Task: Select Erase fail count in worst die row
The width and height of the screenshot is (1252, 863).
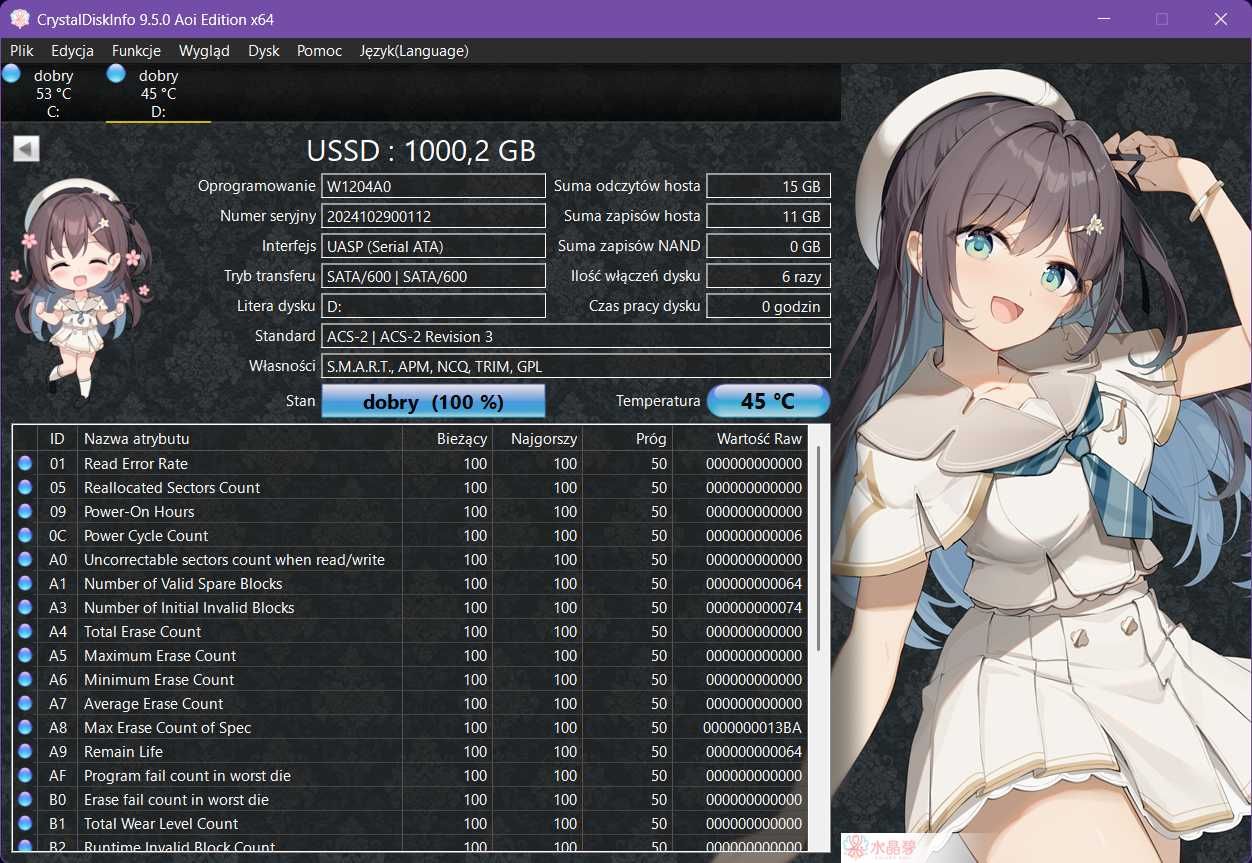Action: coord(410,799)
